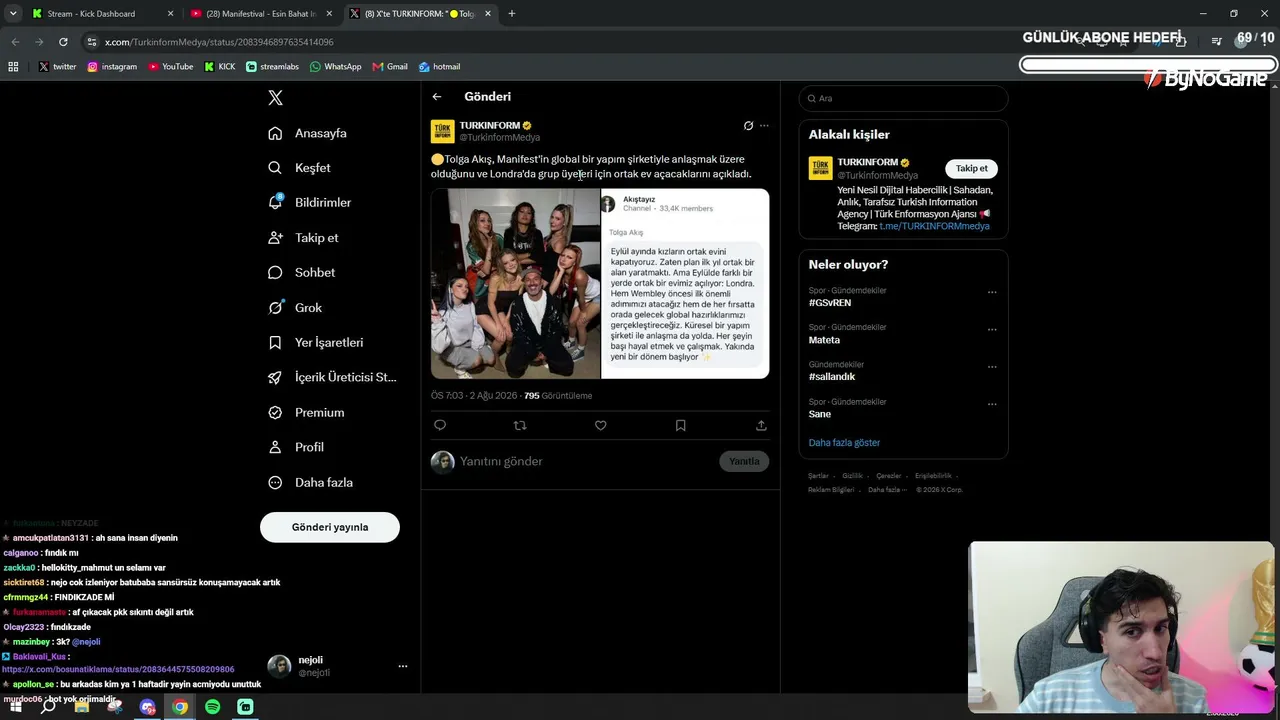Click the Yanıtla button
1280x720 pixels.
[x=744, y=461]
